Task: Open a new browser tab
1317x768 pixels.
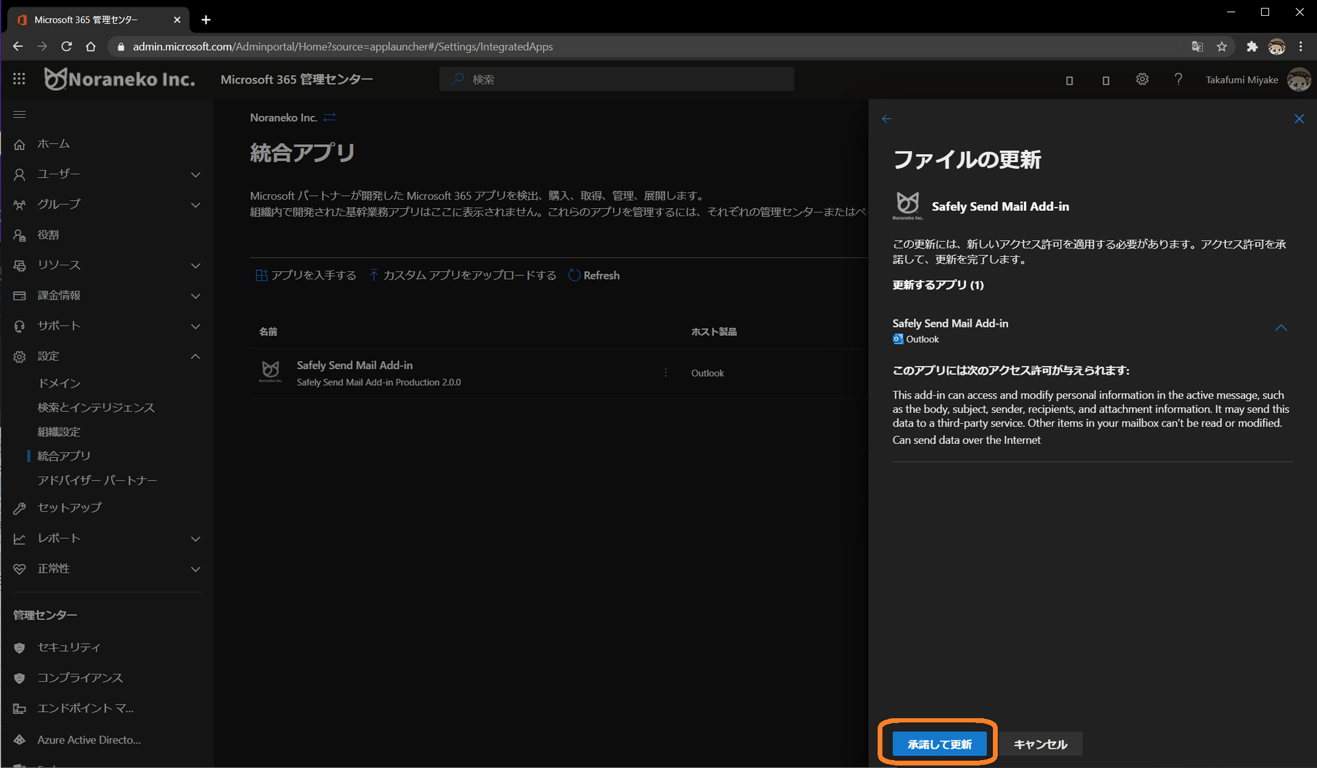Action: point(206,19)
